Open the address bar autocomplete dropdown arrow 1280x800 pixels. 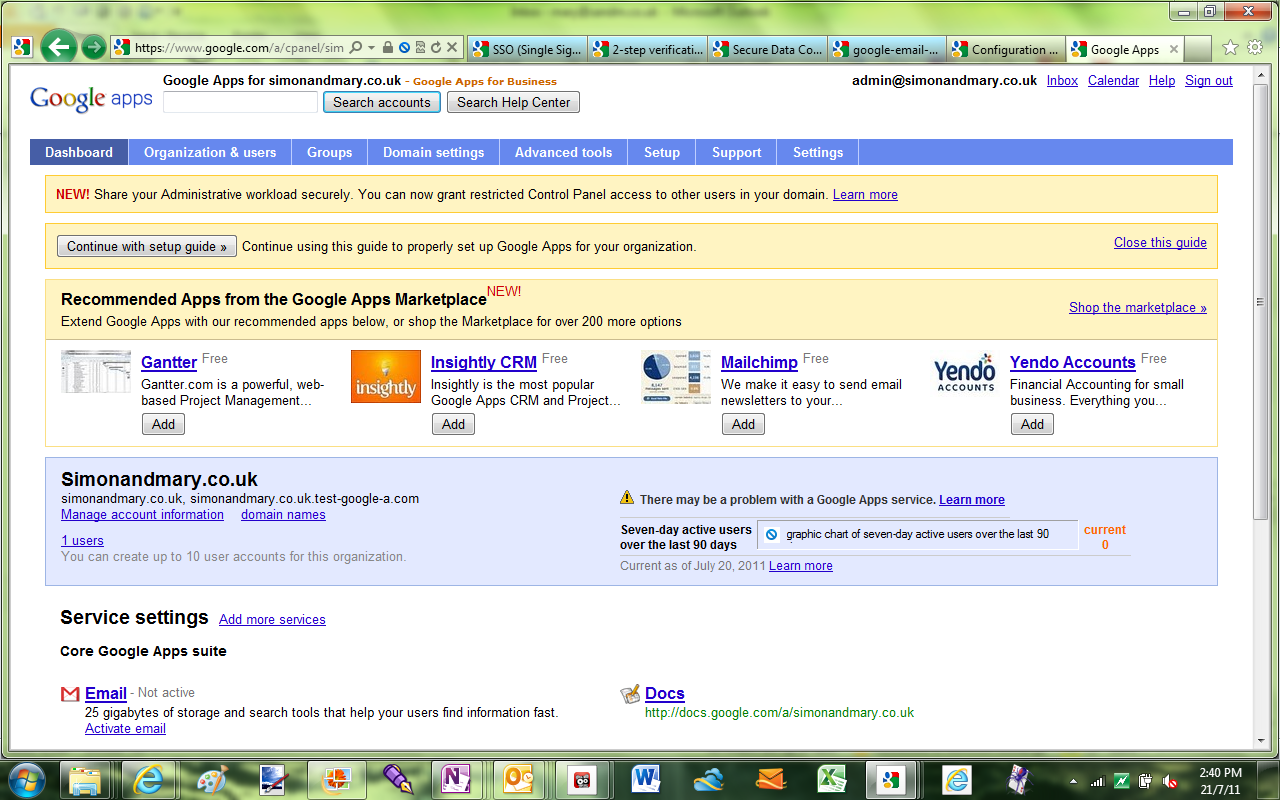(372, 47)
